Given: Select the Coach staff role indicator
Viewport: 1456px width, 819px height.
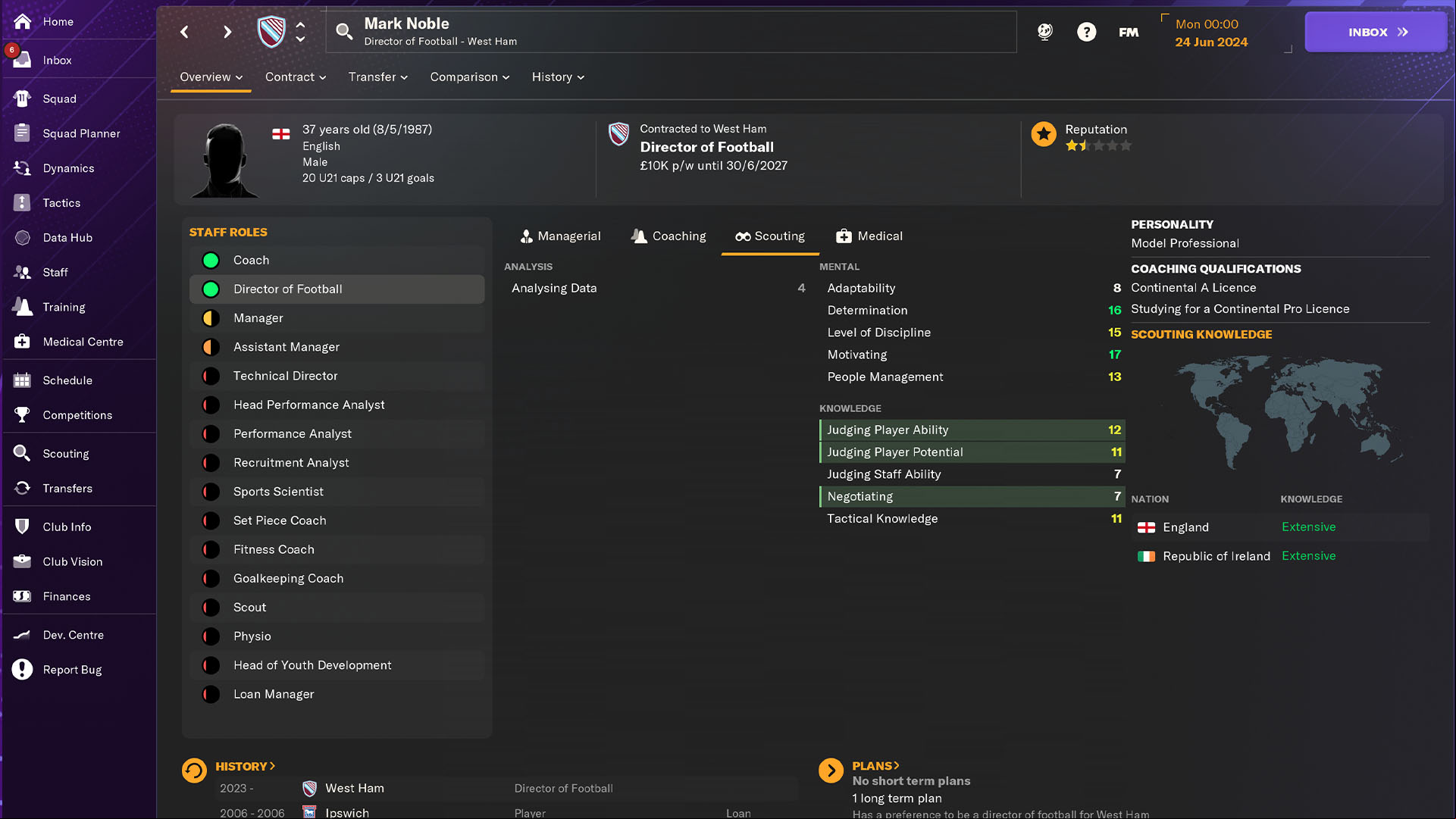Looking at the screenshot, I should [211, 260].
